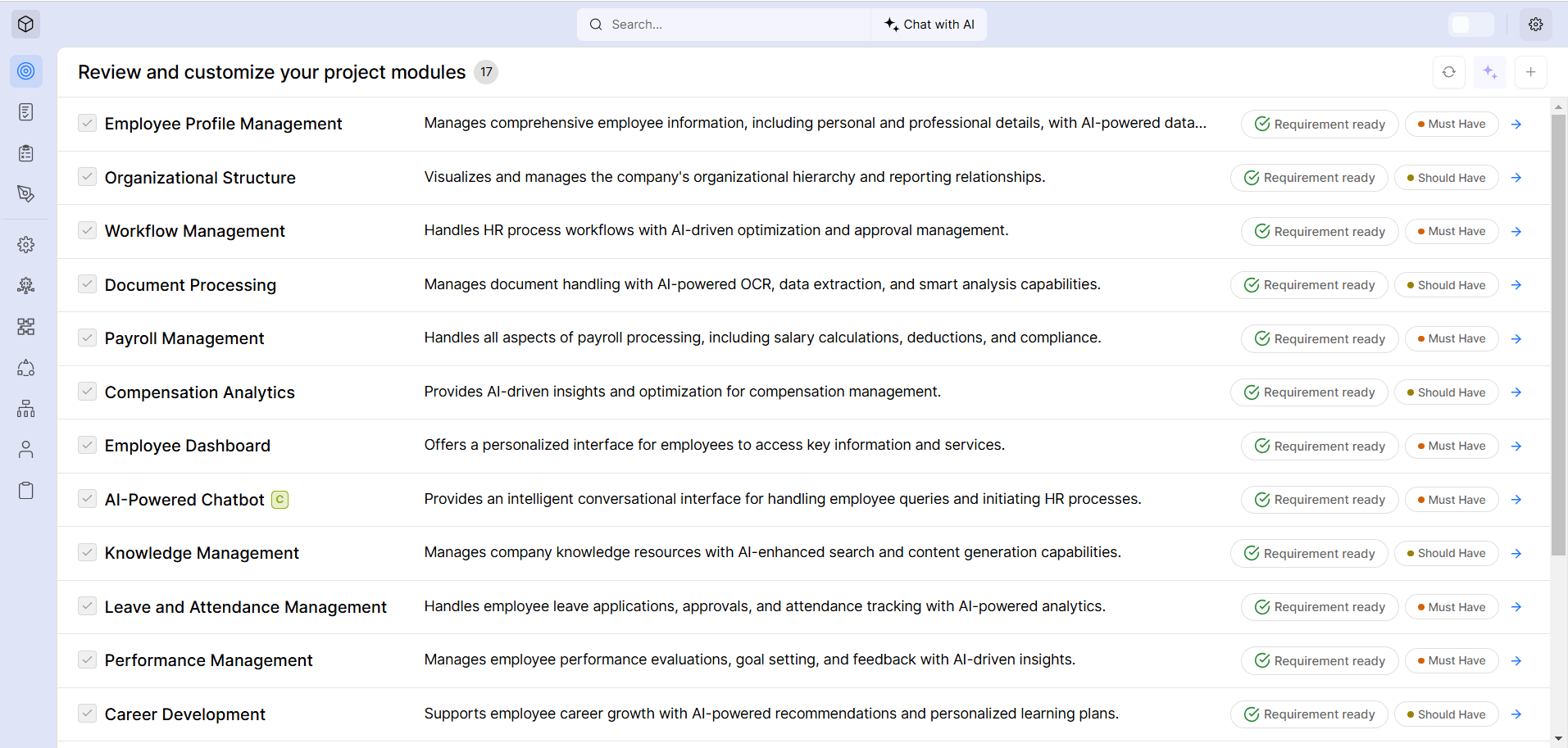Screen dimensions: 1568x748
Task: Toggle Workflow Management checkbox
Action: (x=87, y=230)
